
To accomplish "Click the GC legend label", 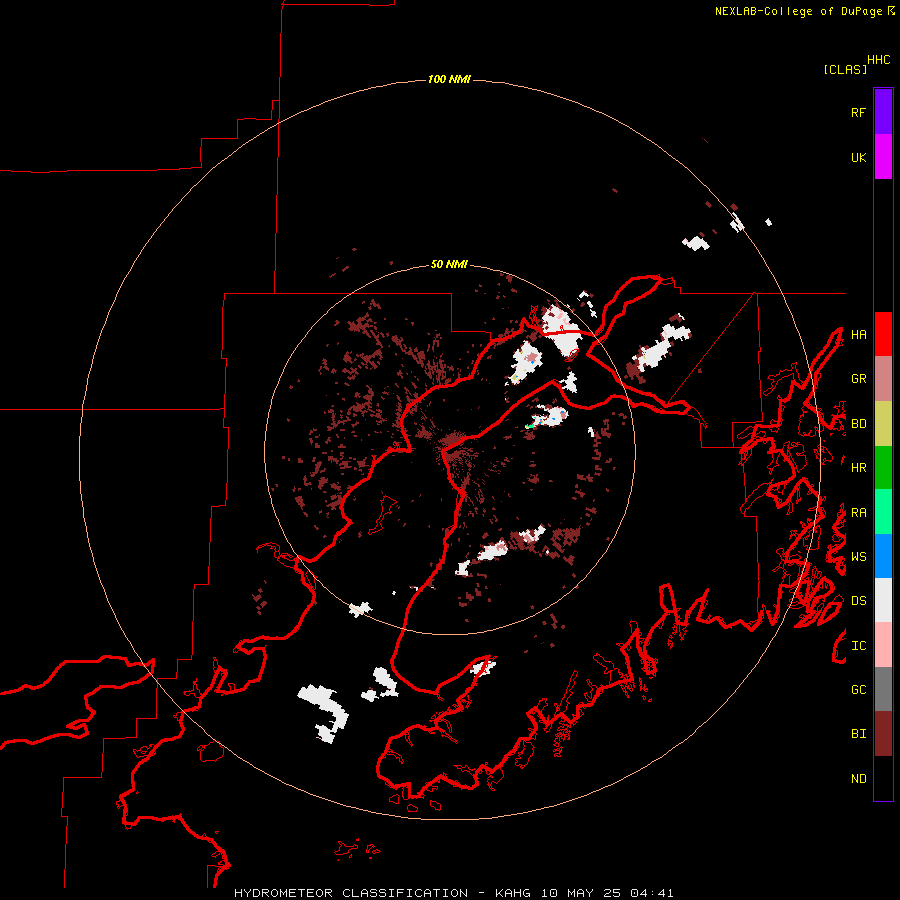I will [x=858, y=690].
